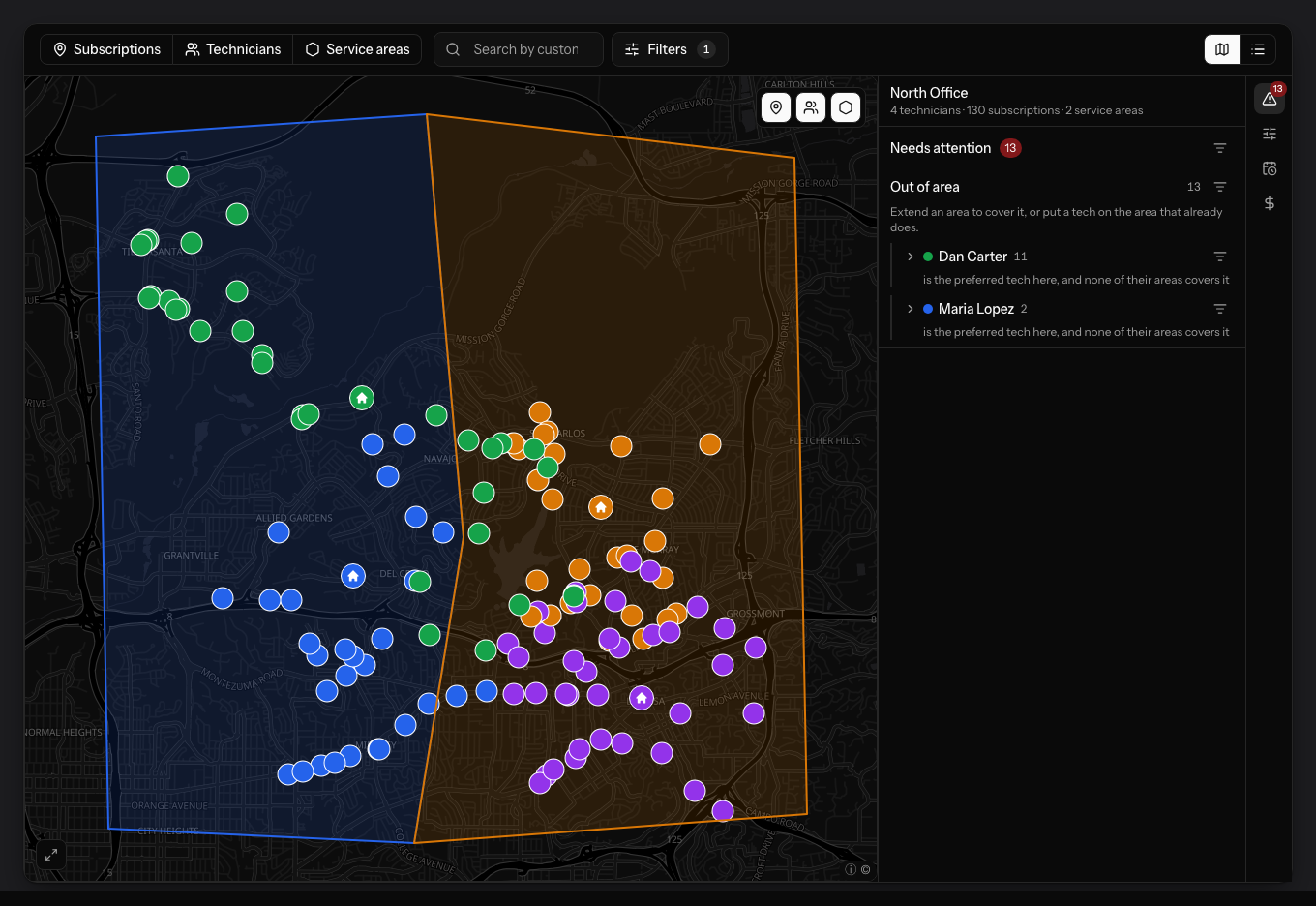Switch to list view
Image resolution: width=1316 pixels, height=906 pixels.
(1258, 49)
